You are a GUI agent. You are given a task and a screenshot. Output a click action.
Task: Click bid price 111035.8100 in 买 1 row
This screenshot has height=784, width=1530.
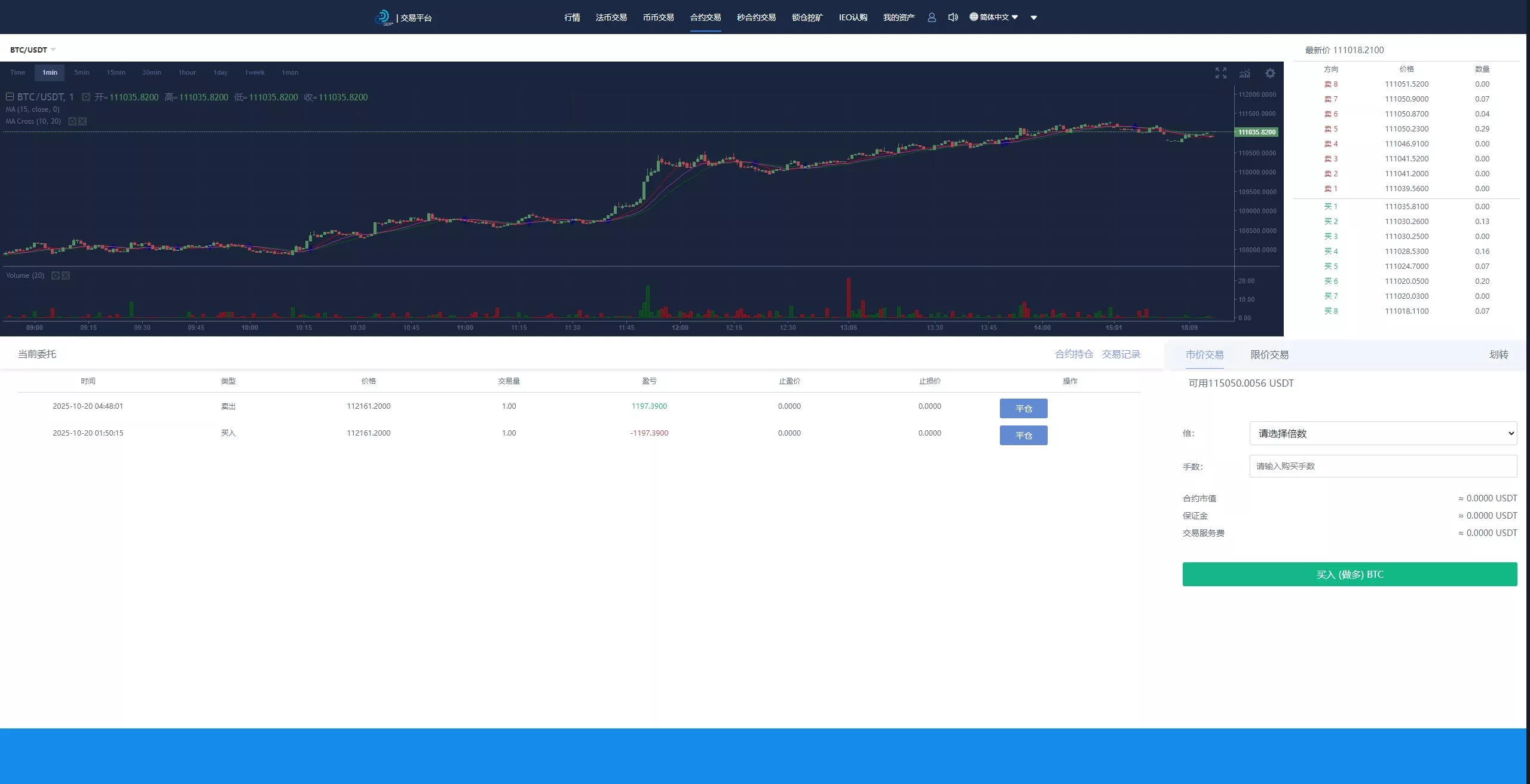coord(1406,207)
